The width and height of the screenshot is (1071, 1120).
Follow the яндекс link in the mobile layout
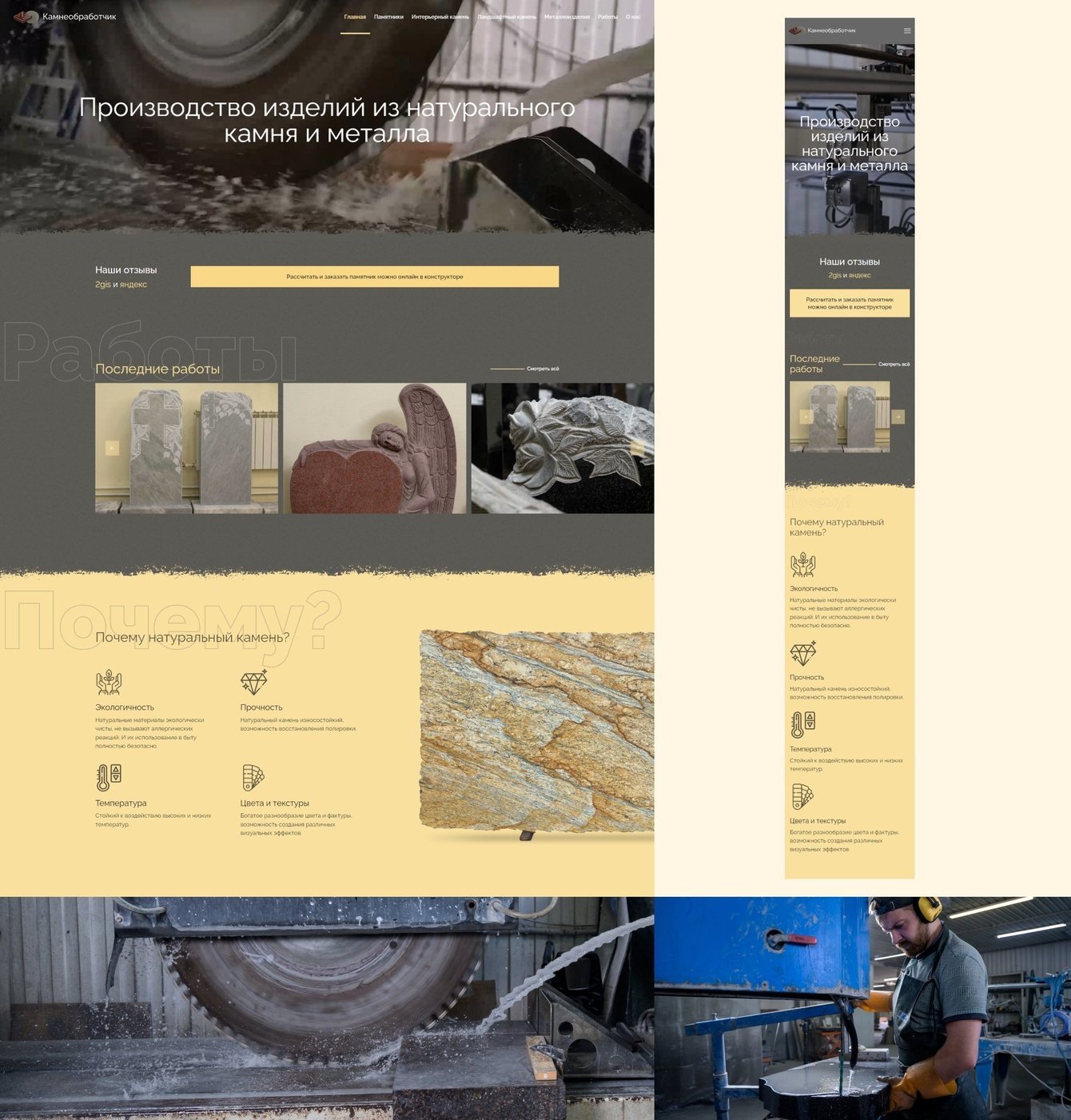coord(860,275)
